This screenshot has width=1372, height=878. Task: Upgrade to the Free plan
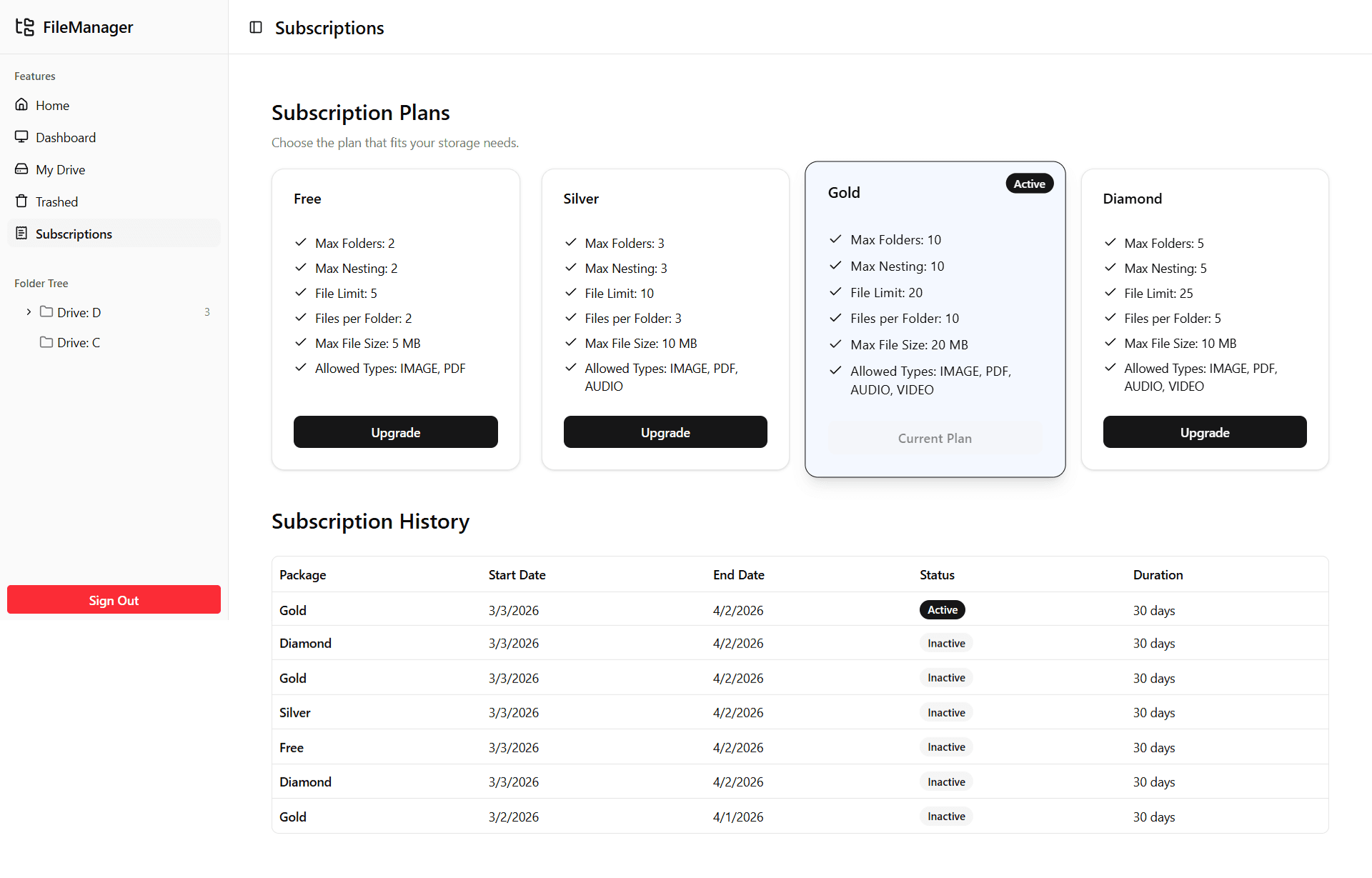[x=395, y=432]
